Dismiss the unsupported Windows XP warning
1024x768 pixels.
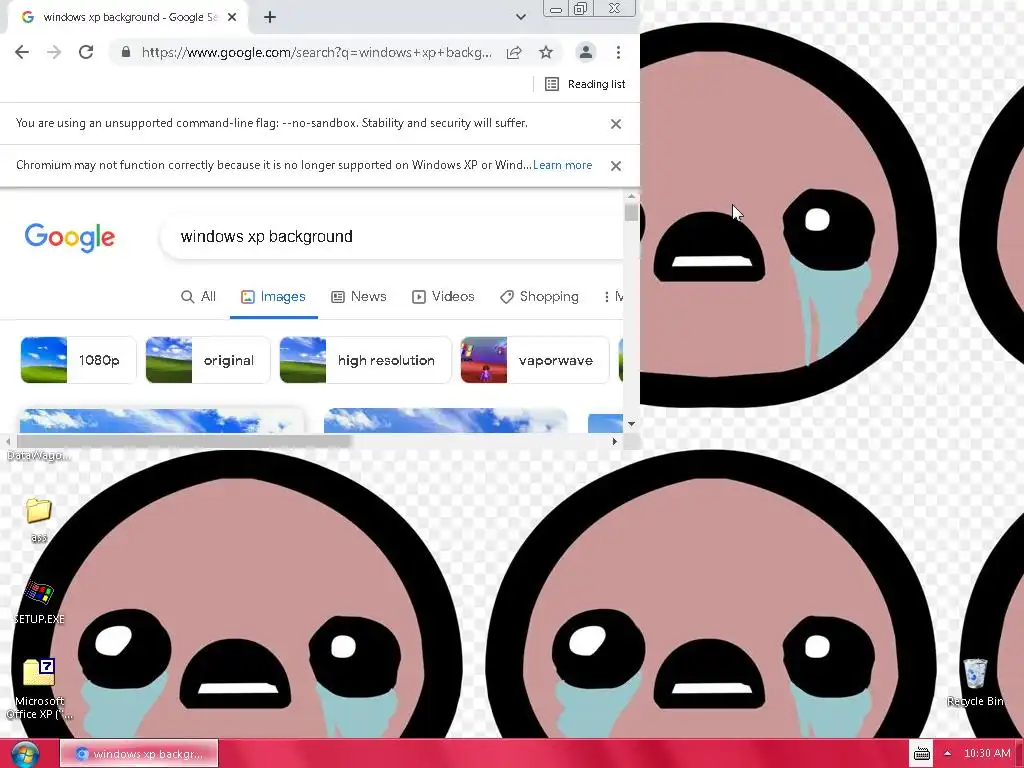tap(615, 166)
